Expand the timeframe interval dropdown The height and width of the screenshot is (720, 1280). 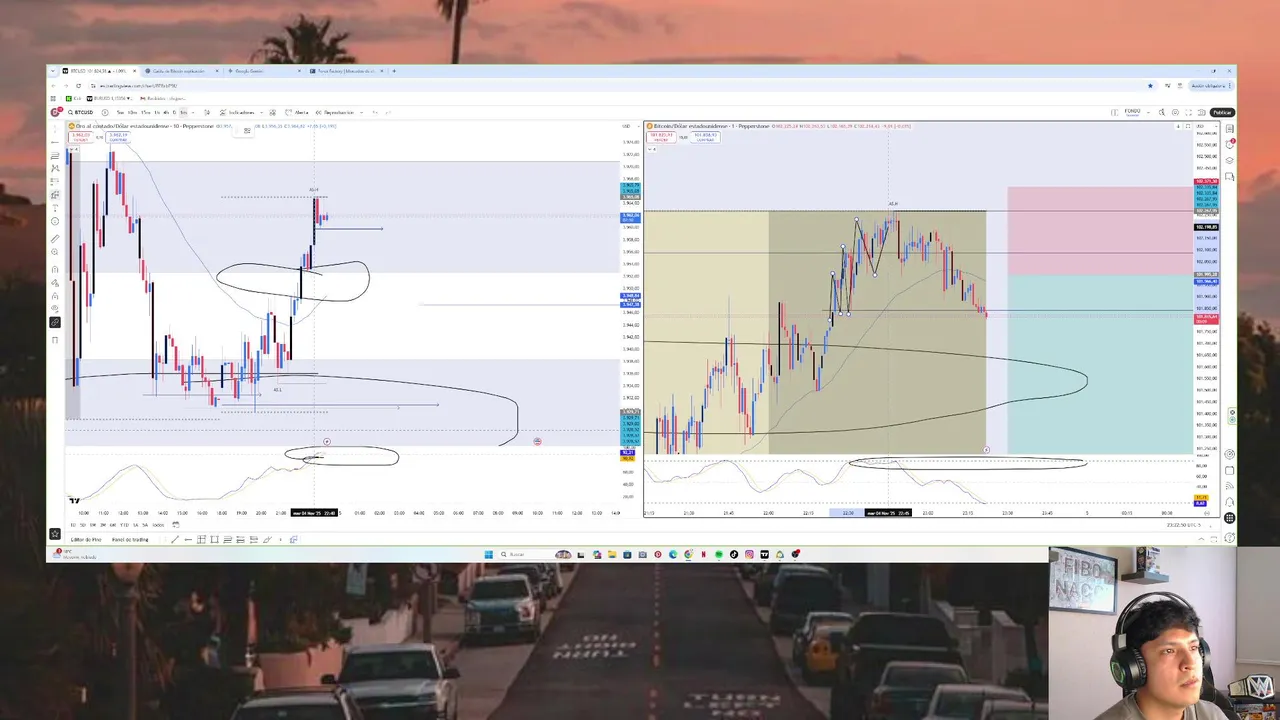click(193, 112)
